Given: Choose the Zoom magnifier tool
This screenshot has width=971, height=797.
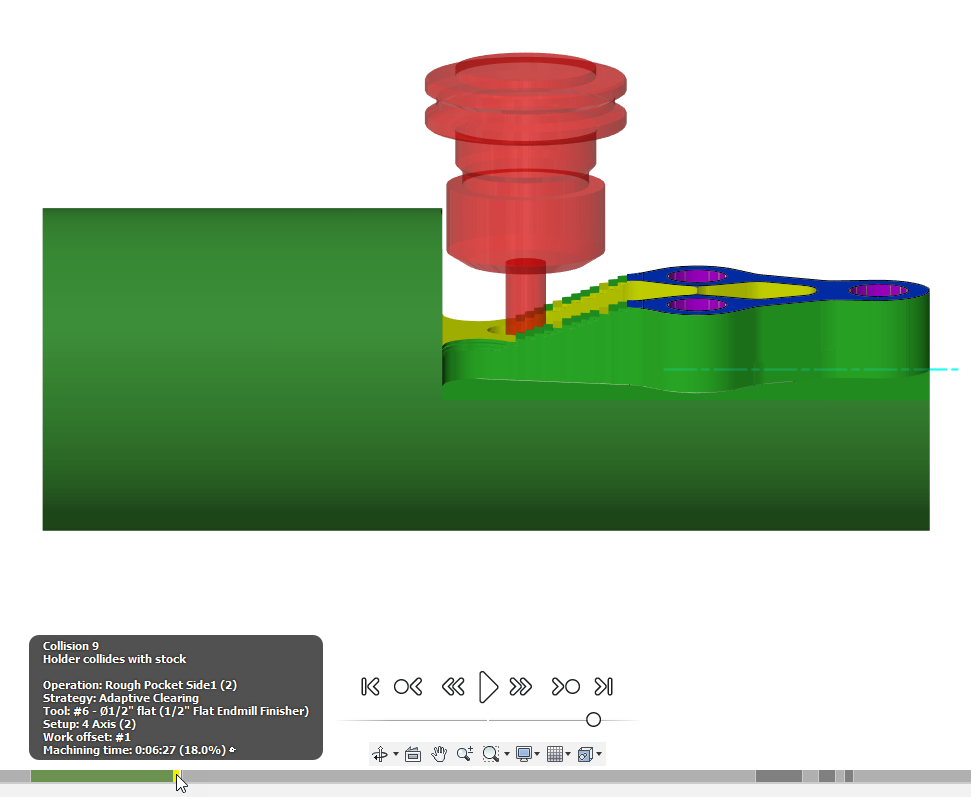Looking at the screenshot, I should (464, 754).
